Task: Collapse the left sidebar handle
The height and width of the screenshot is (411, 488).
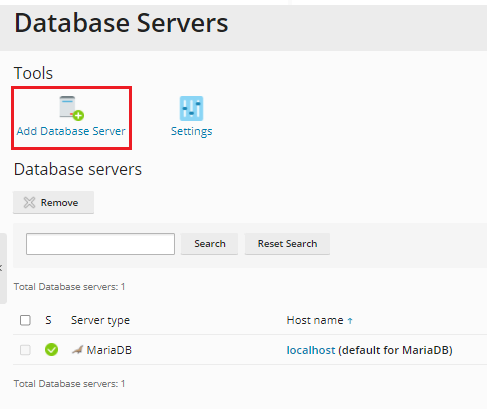Action: 3,268
